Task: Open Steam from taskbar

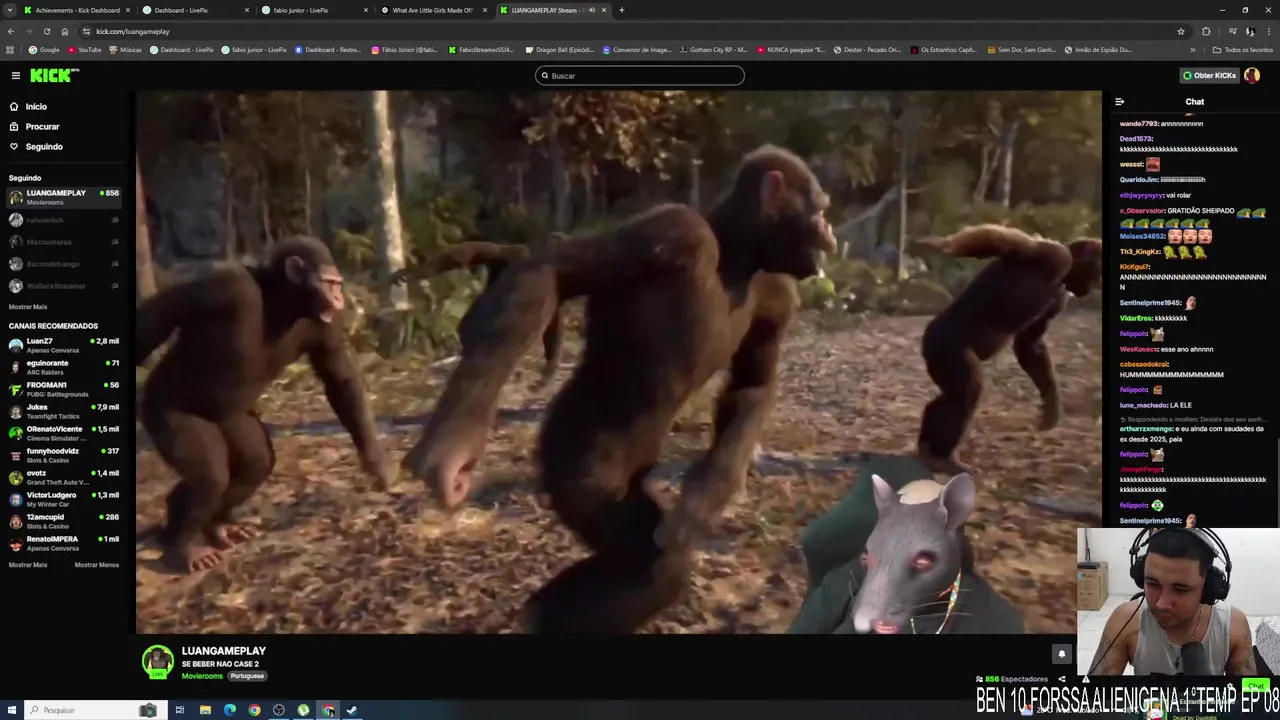Action: click(x=352, y=710)
